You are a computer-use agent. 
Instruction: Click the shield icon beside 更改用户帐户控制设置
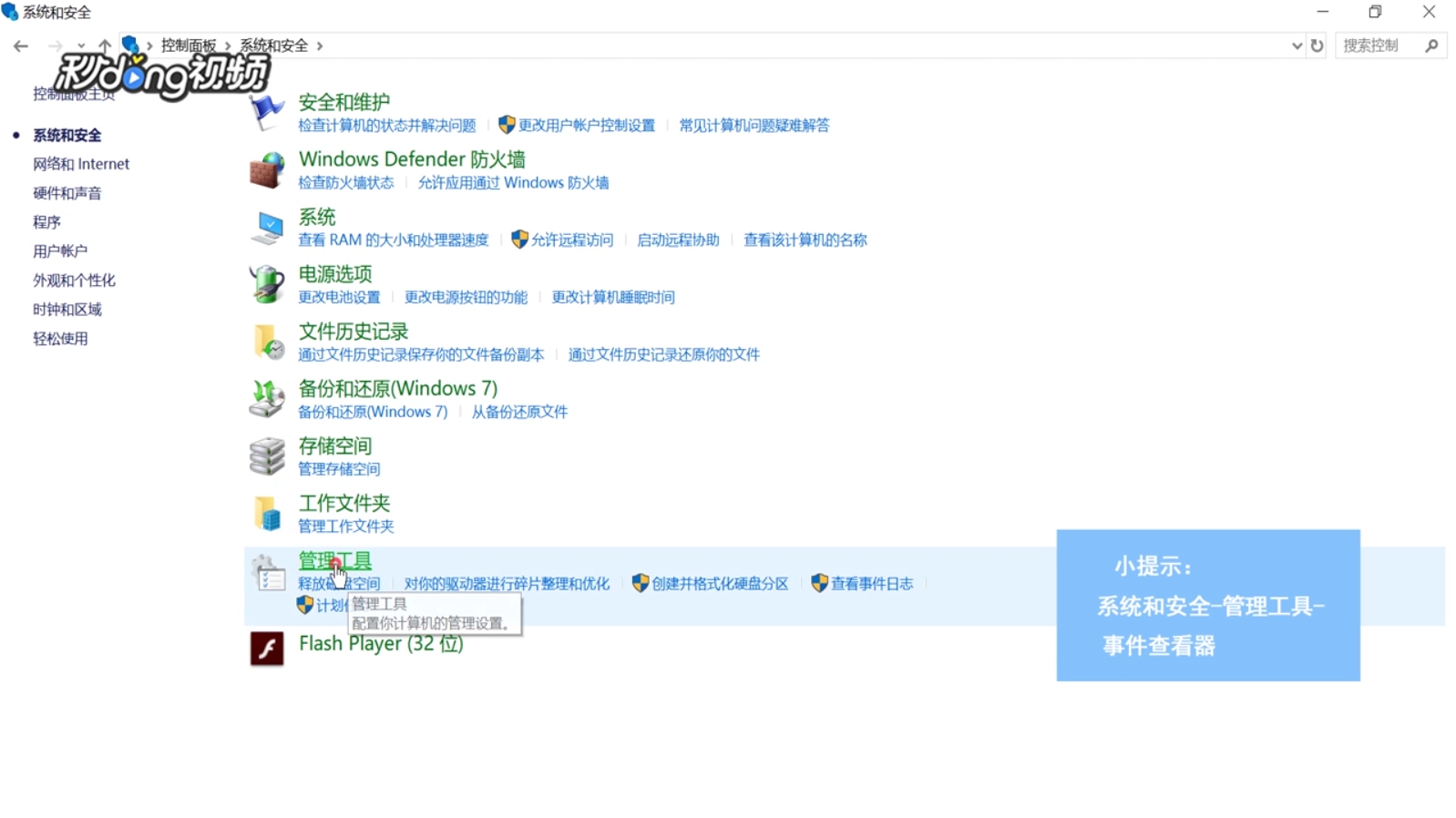(x=507, y=125)
